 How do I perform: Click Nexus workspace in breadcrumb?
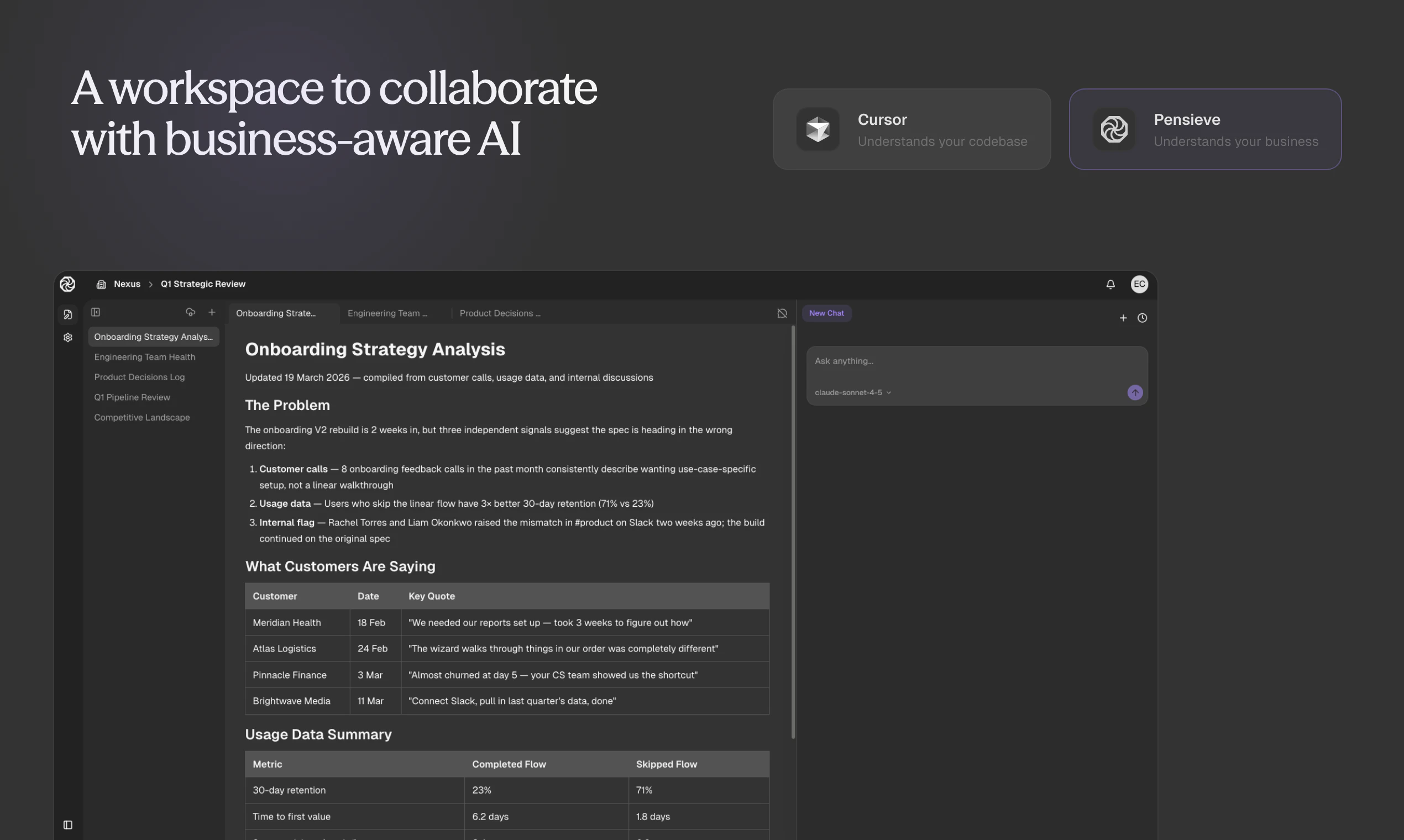tap(127, 284)
